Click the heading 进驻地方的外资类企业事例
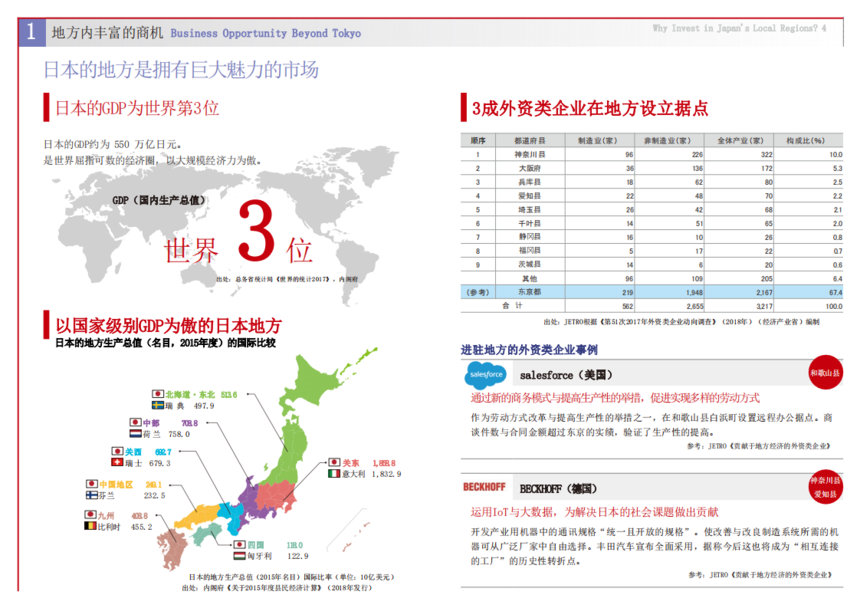 529,349
